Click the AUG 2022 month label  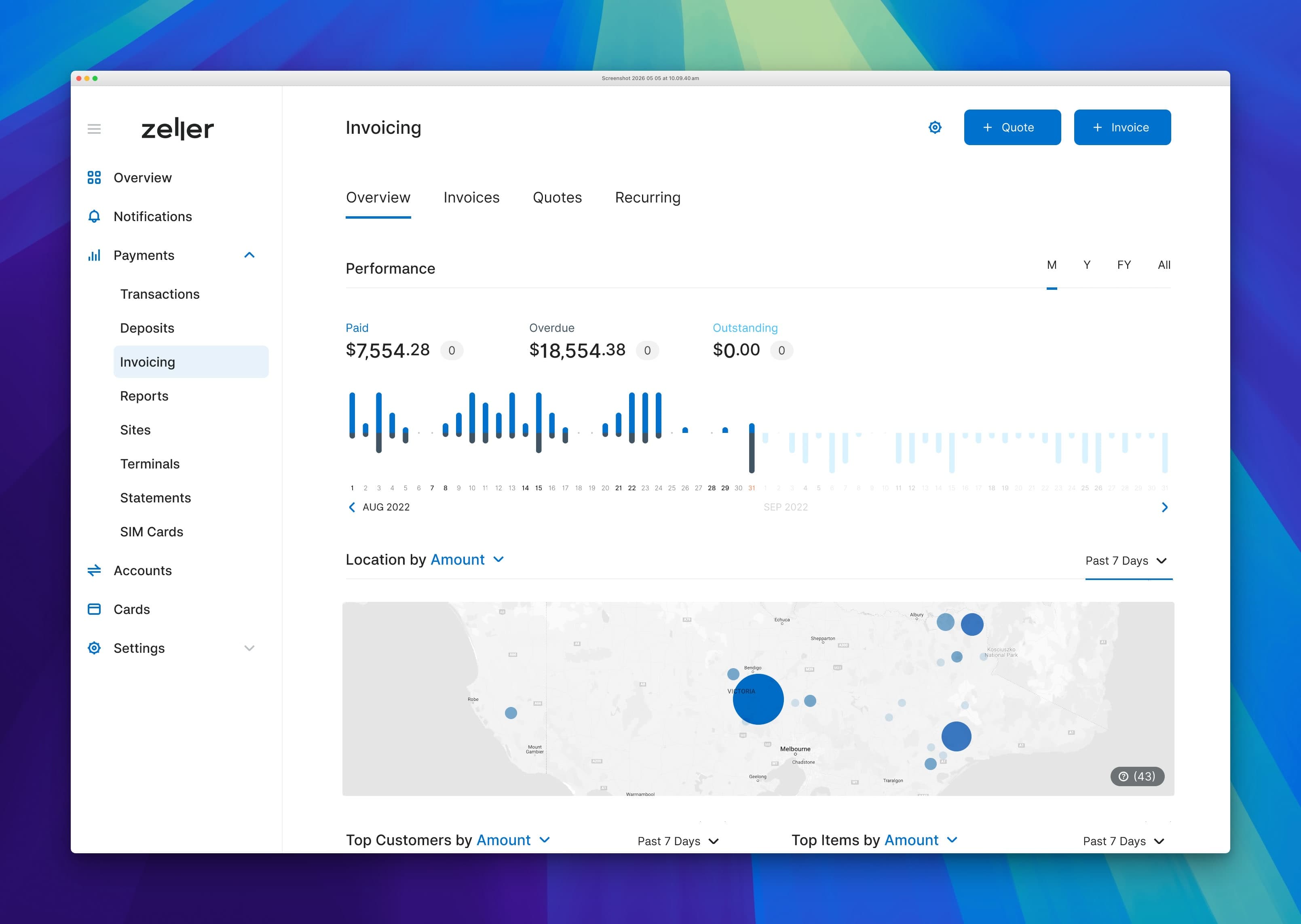point(386,507)
